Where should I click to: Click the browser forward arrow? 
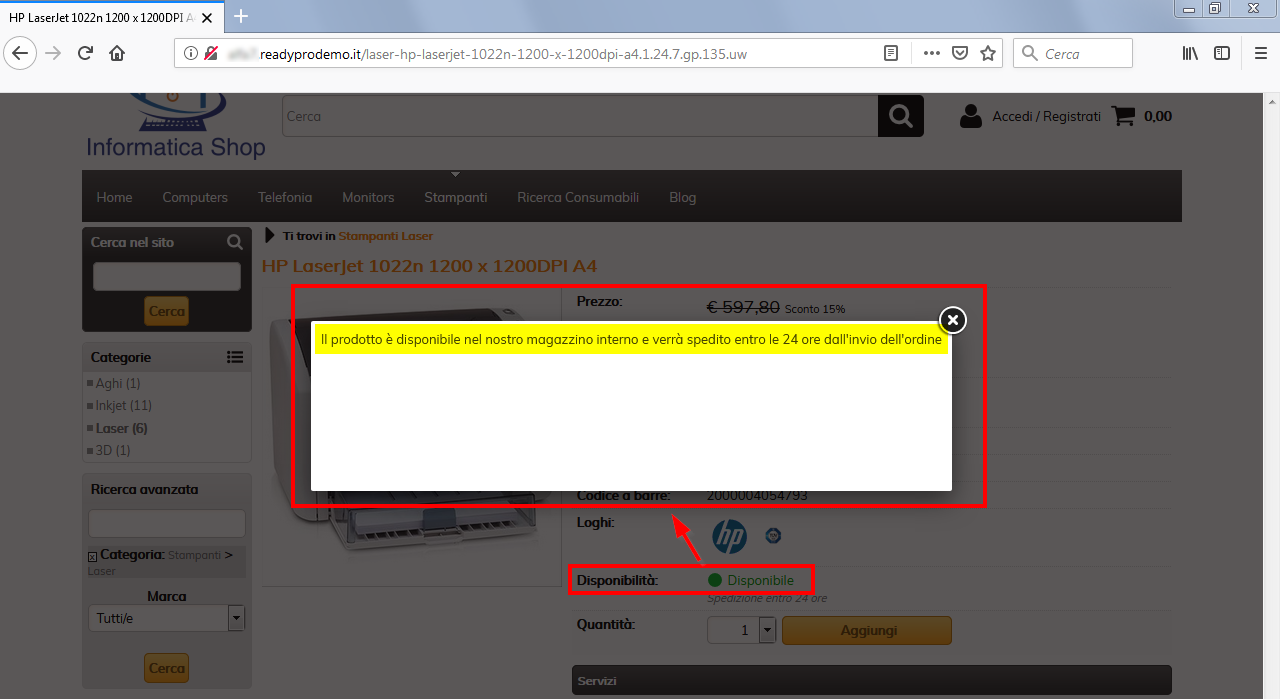point(53,54)
